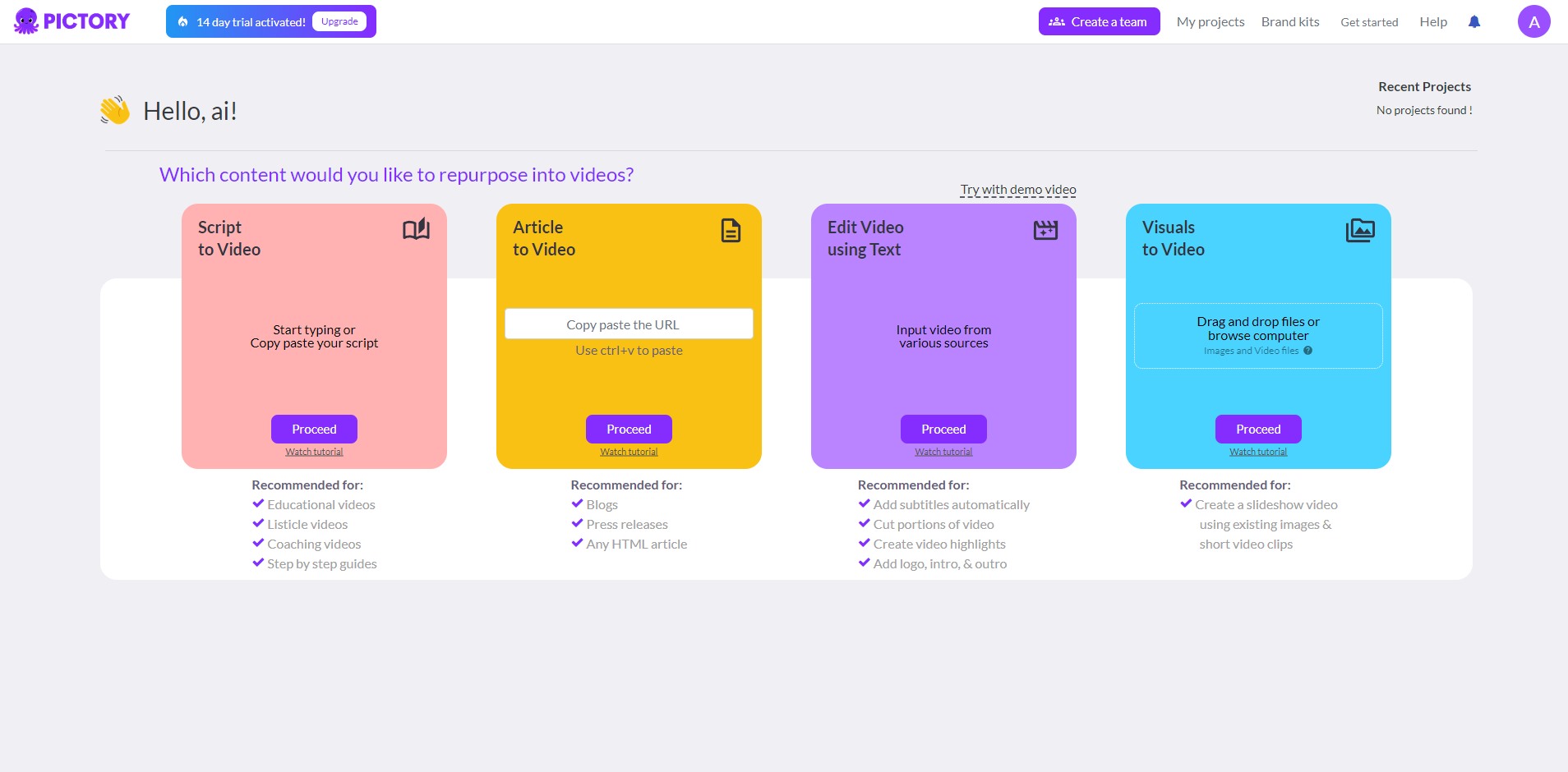The image size is (1568, 772).
Task: Proceed with Article to Video
Action: (x=629, y=429)
